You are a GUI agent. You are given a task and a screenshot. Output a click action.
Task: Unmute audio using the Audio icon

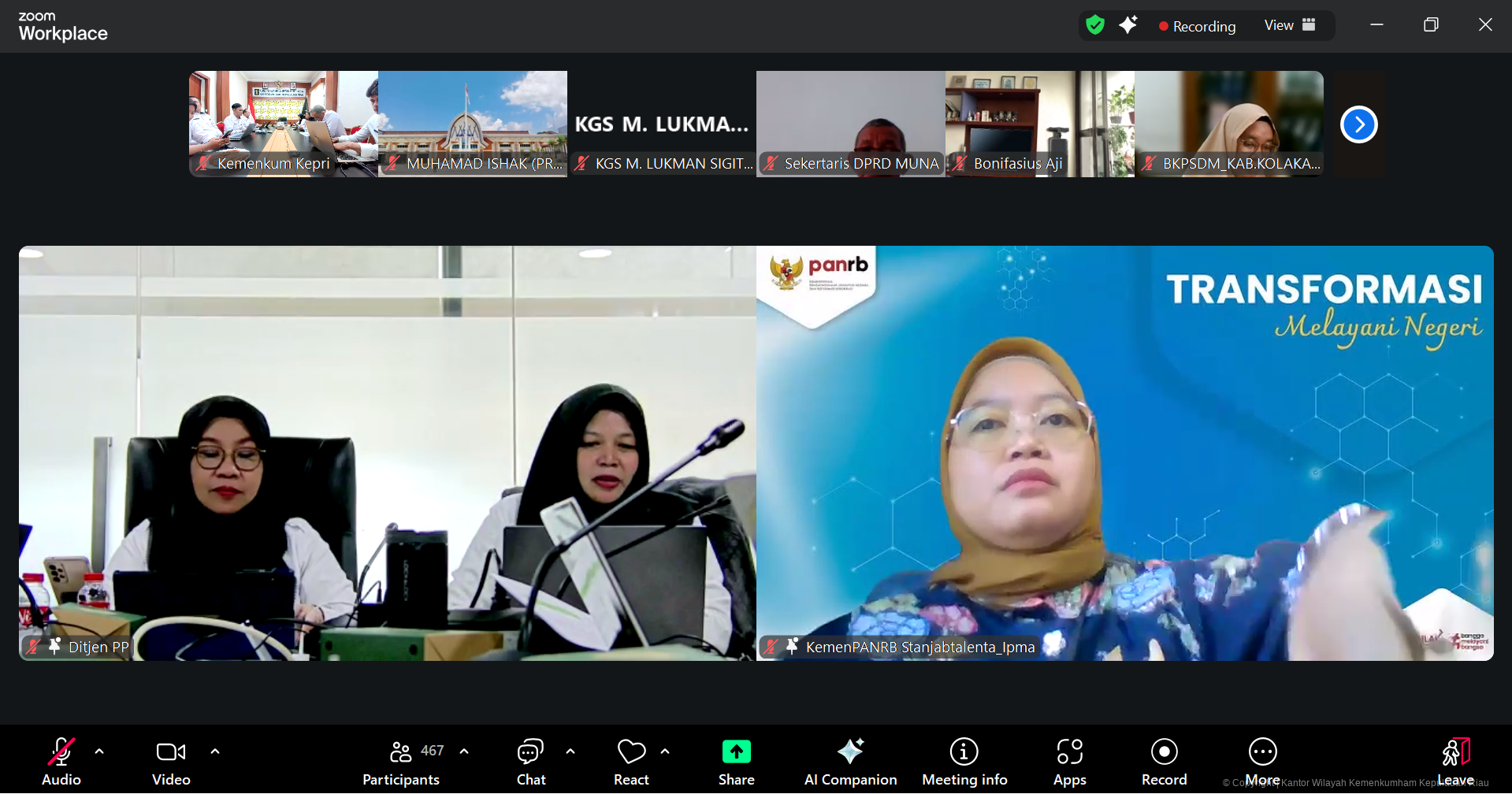[61, 752]
